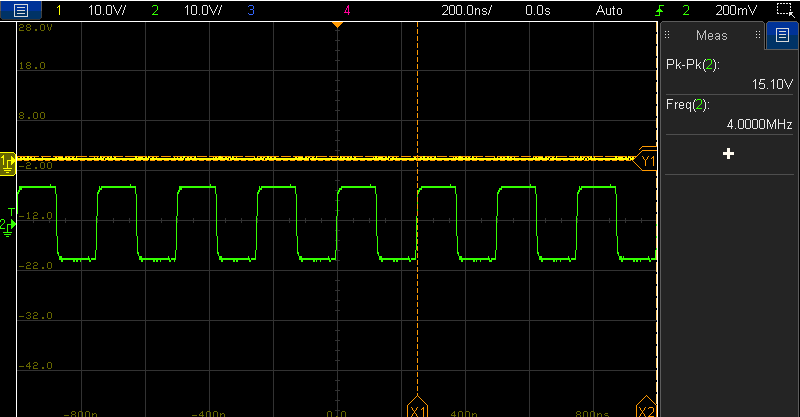
Task: Enable channel 4 in top bar
Action: [347, 10]
